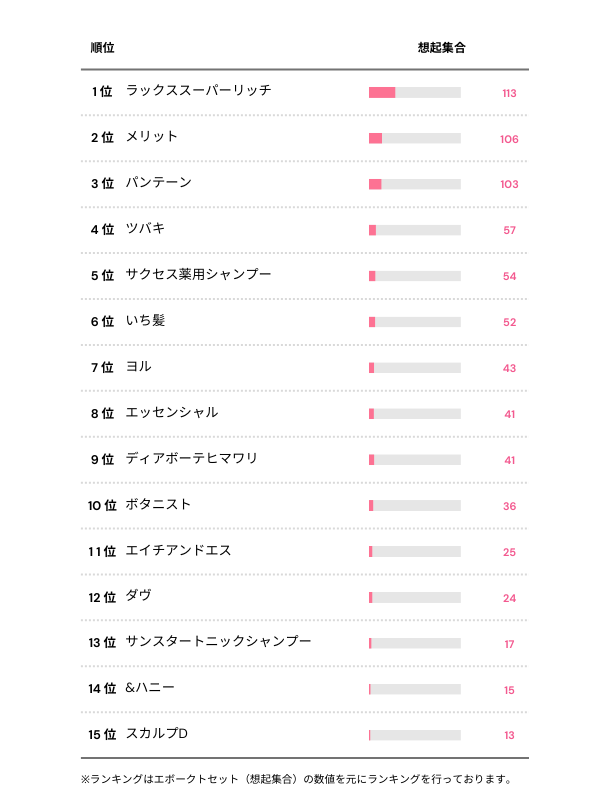
Task: Click the progress bar for ラックススーパーリッチ
Action: (414, 93)
